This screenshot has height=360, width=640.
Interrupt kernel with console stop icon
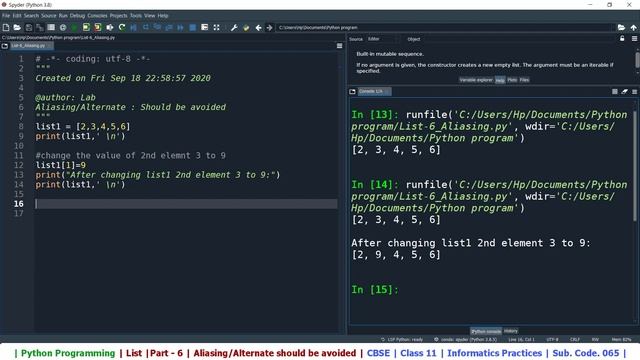615,91
